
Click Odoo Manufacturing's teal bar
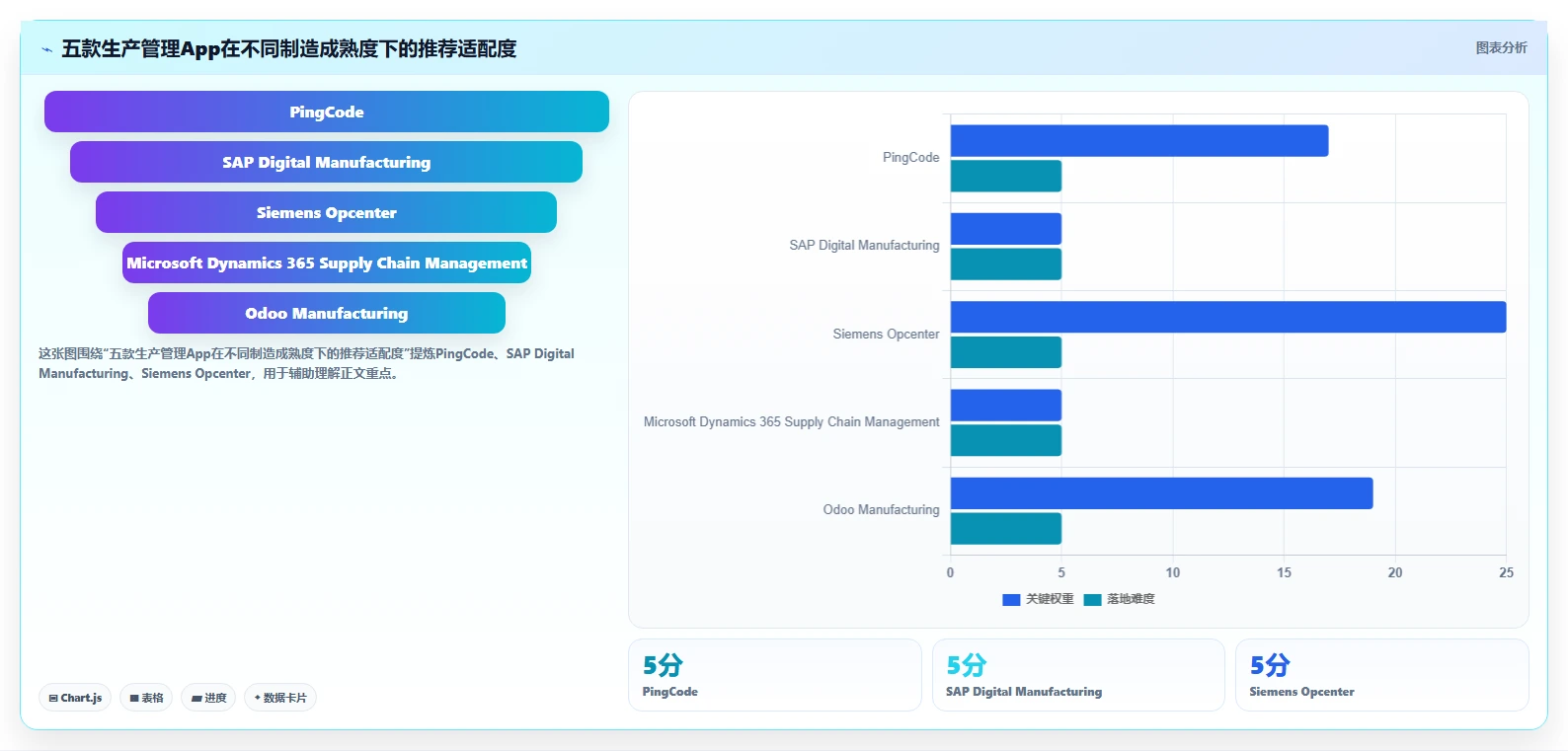coord(1006,528)
